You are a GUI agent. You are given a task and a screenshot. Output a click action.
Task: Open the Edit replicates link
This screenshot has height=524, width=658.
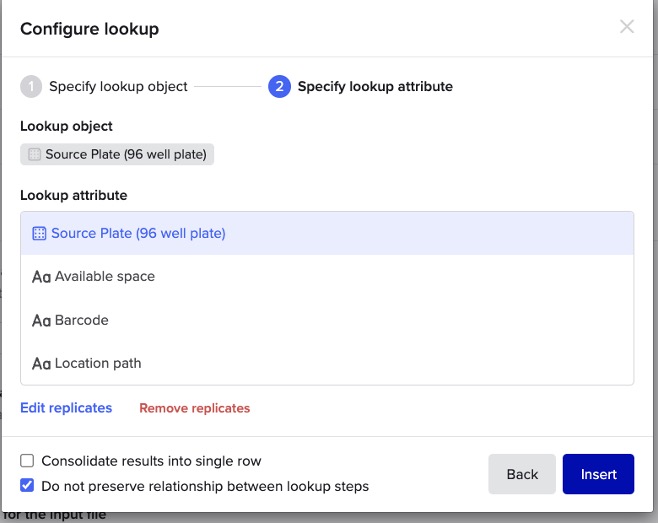[66, 408]
